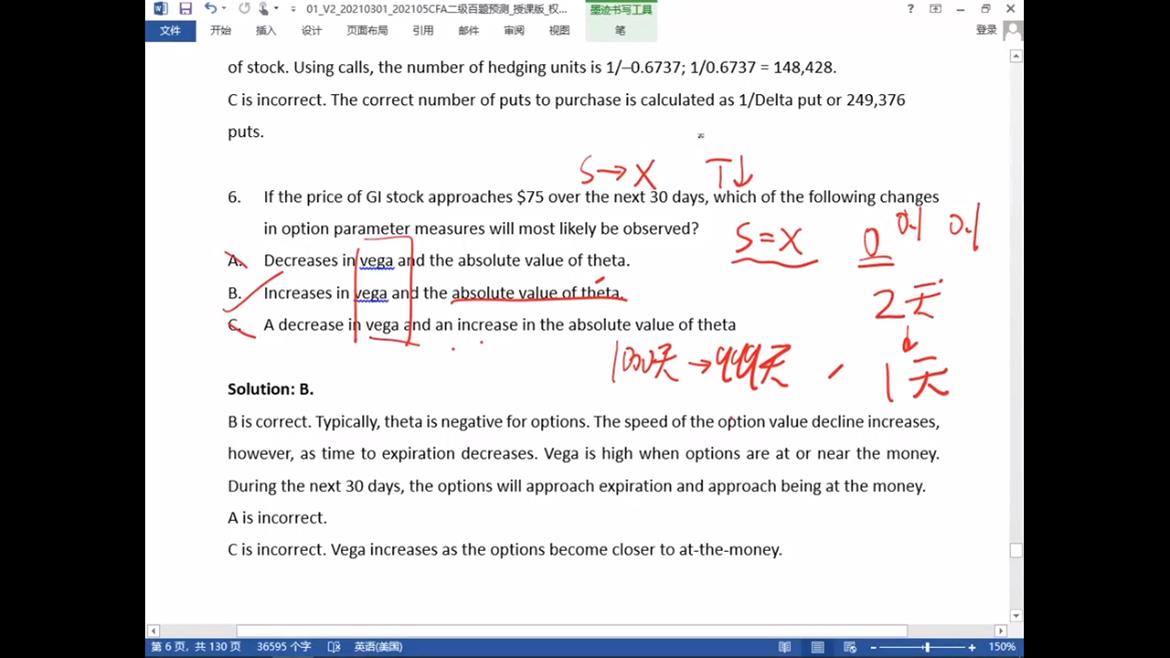Click the horizontal scrollbar thumb

(572, 631)
